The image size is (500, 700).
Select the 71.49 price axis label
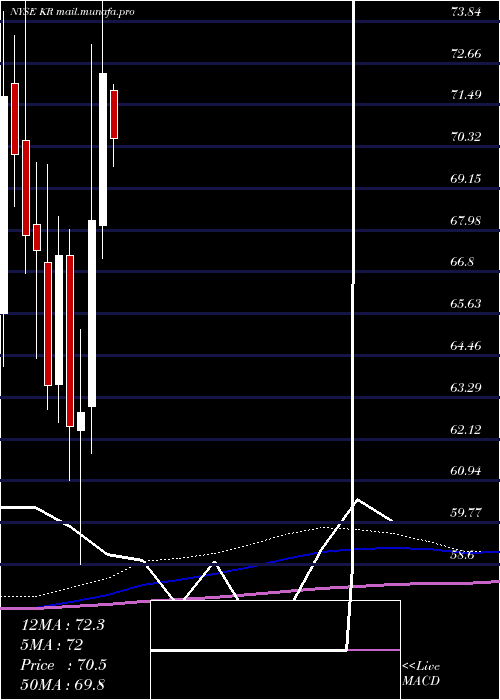466,95
